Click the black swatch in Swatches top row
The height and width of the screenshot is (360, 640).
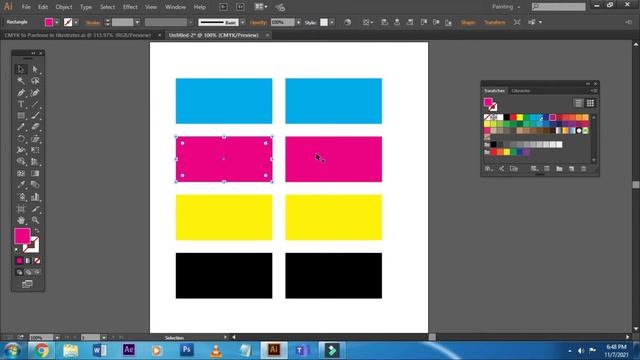507,118
